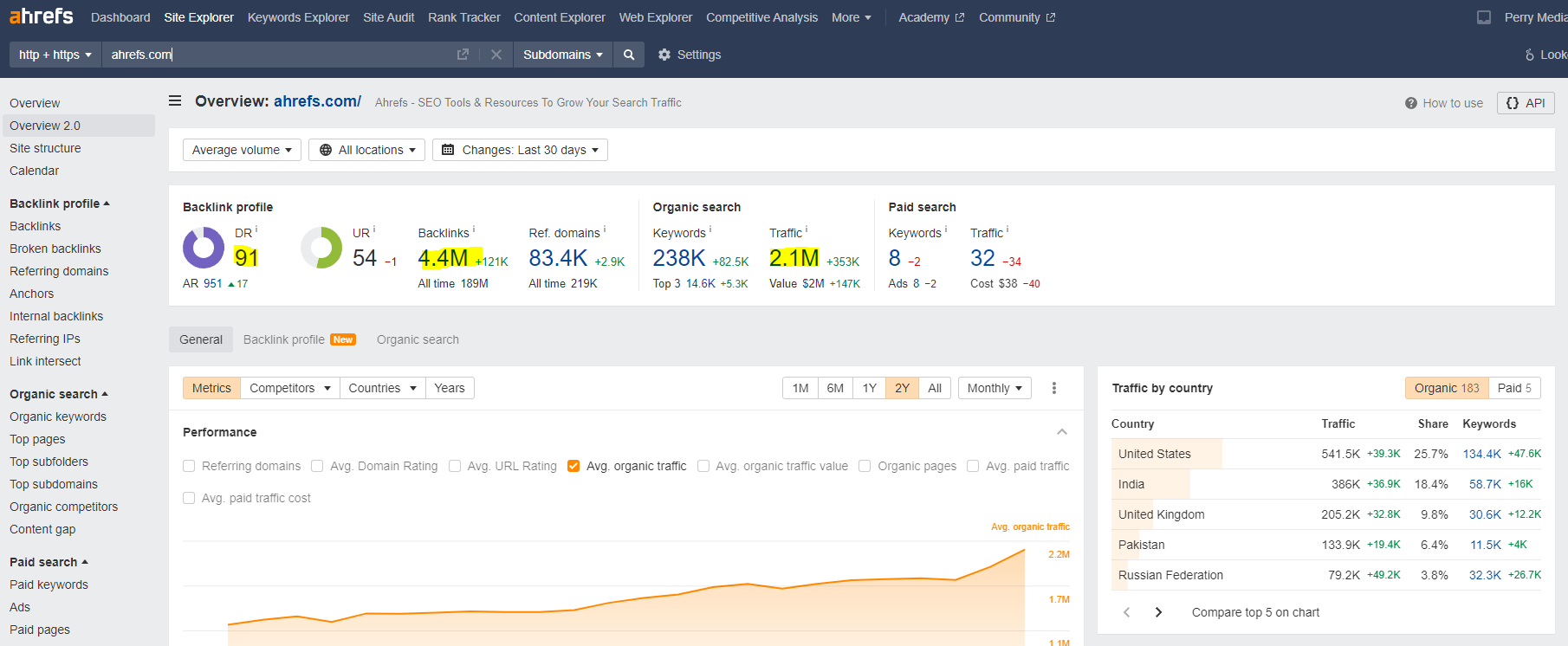
Task: Collapse the Performance section chevron
Action: (1062, 432)
